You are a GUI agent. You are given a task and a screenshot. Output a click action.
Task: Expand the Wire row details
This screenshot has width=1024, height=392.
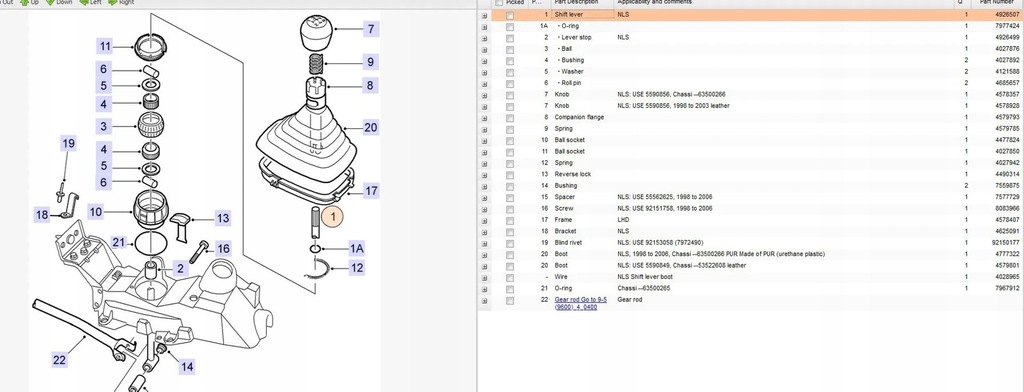(485, 277)
